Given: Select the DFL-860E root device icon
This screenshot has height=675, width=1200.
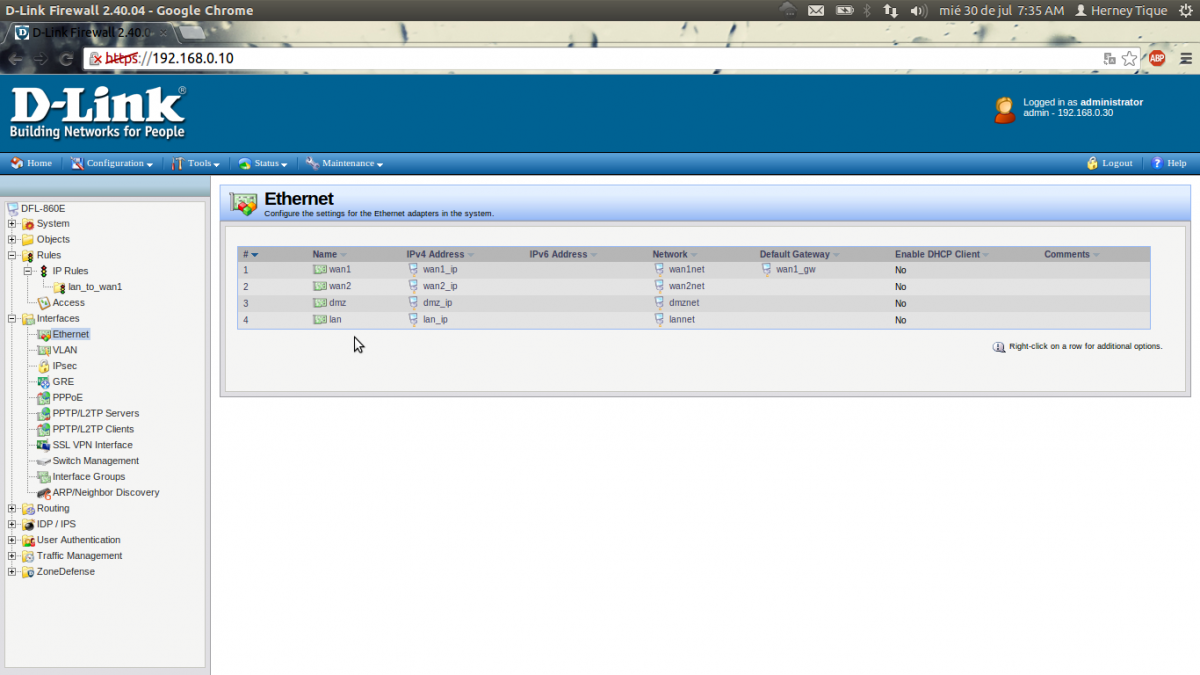Looking at the screenshot, I should pyautogui.click(x=12, y=208).
